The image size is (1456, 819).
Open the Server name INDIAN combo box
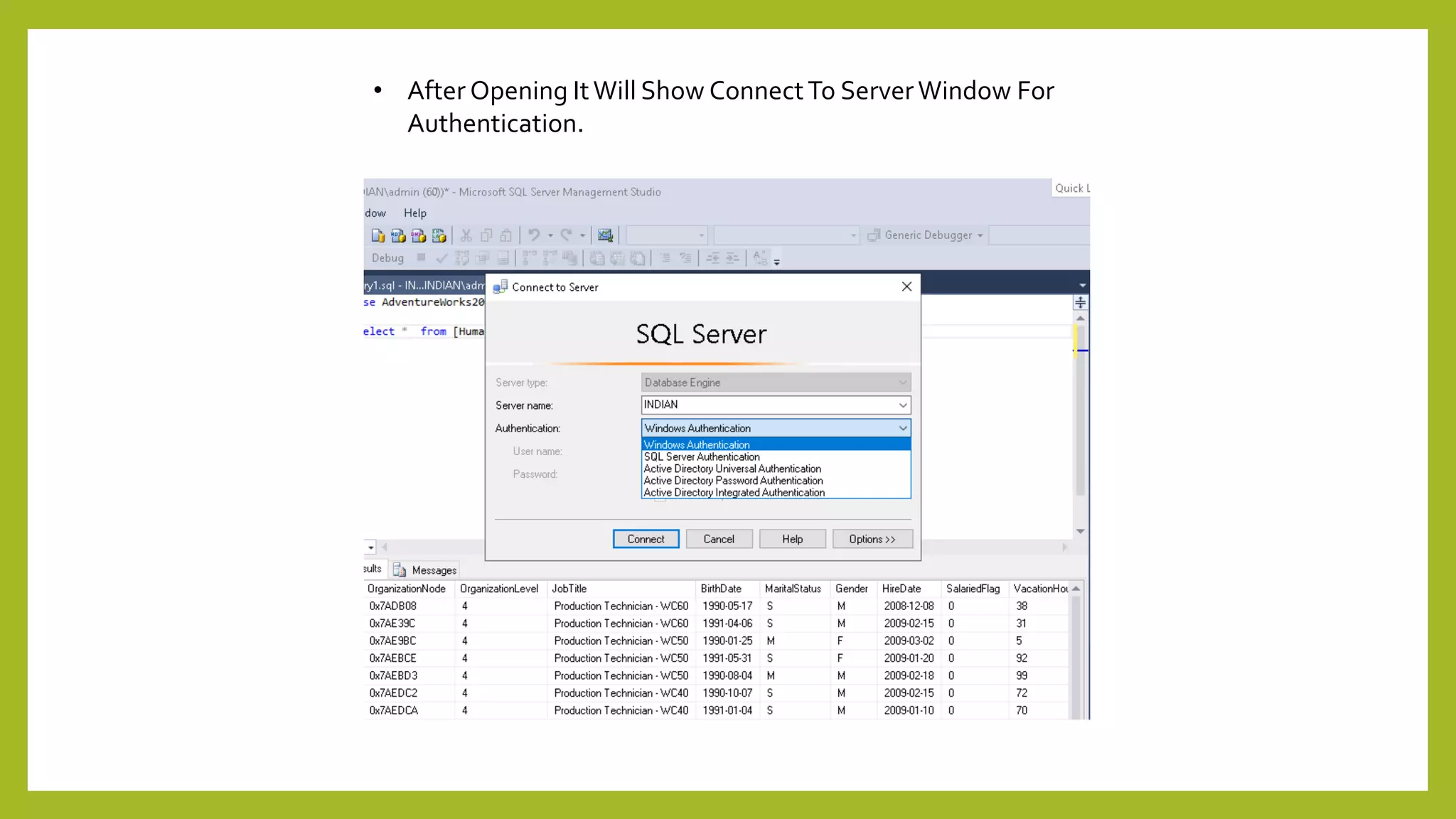click(x=776, y=405)
